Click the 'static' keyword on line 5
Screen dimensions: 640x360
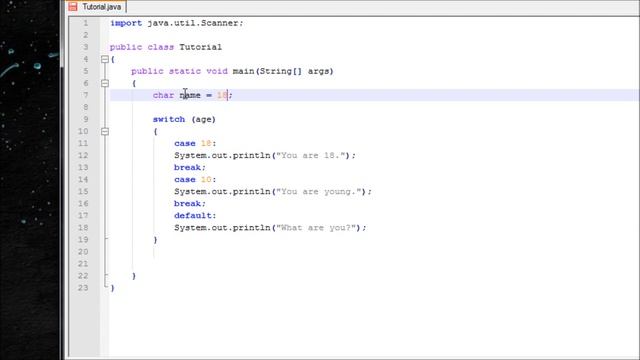point(184,71)
